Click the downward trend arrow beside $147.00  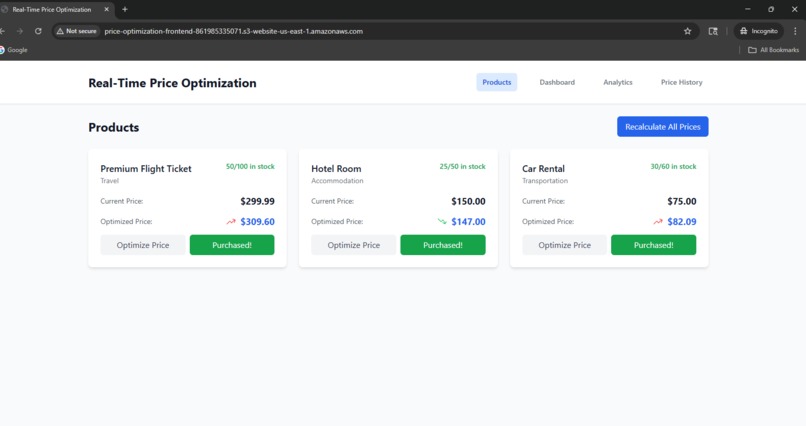[442, 222]
